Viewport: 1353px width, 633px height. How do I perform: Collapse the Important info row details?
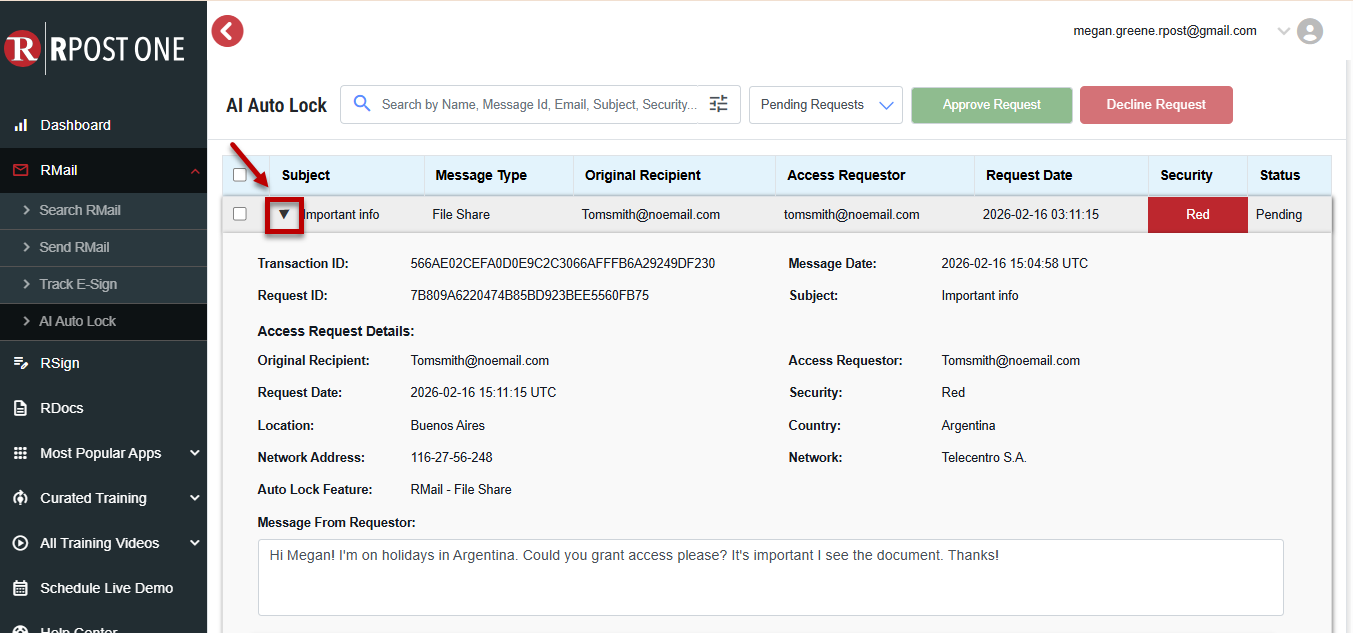[x=284, y=214]
